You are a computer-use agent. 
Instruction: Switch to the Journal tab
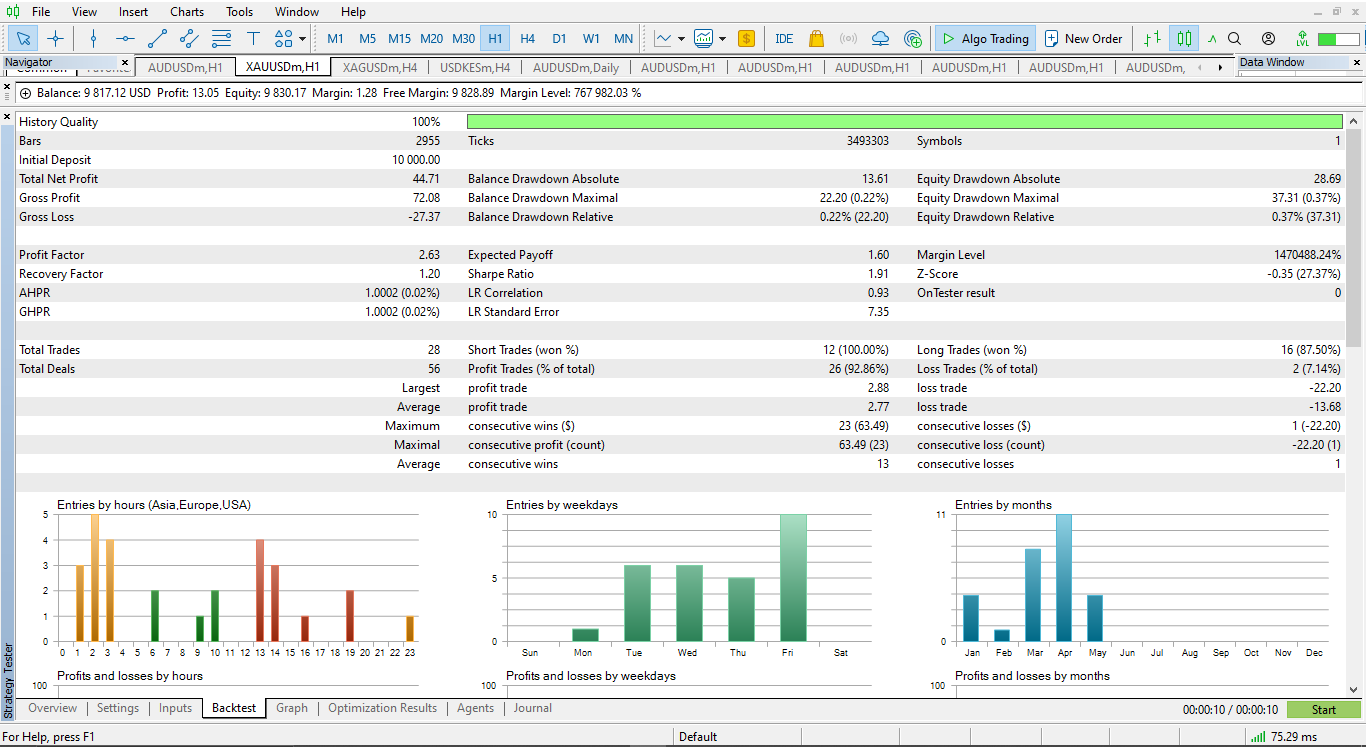532,708
